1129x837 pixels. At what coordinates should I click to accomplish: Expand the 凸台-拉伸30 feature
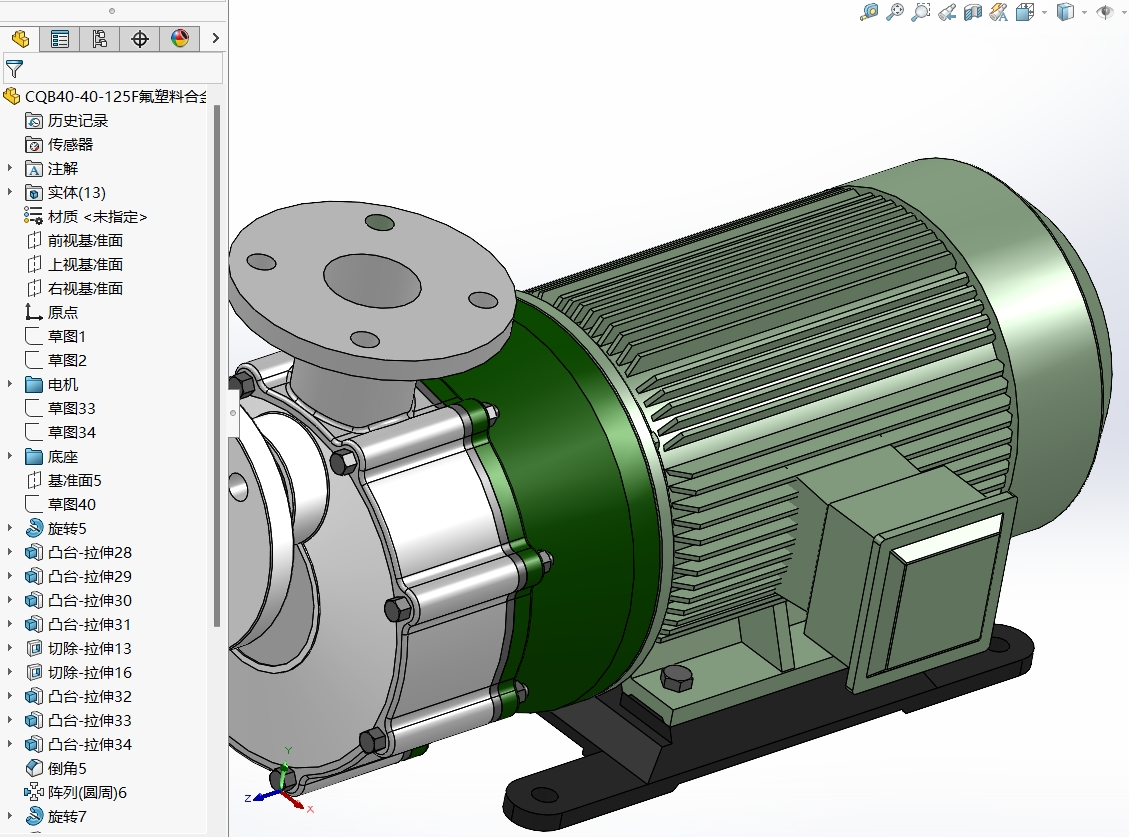[9, 601]
